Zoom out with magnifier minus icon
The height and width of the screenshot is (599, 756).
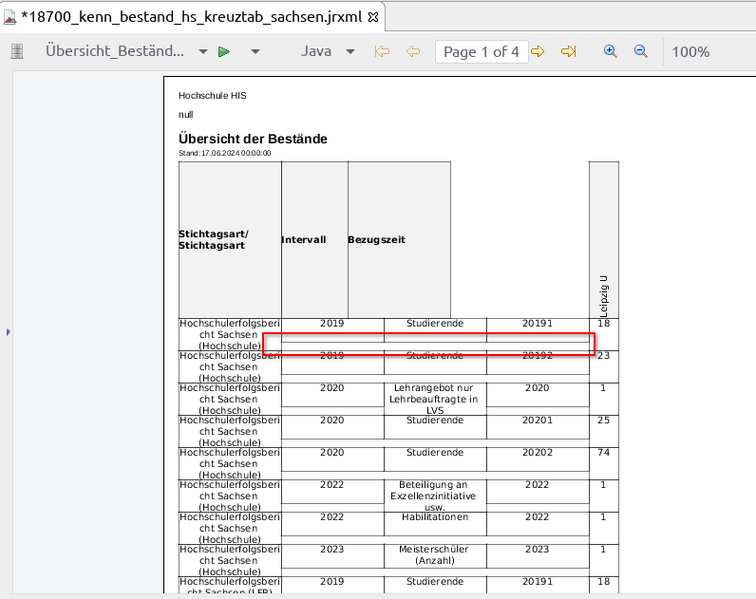point(641,51)
